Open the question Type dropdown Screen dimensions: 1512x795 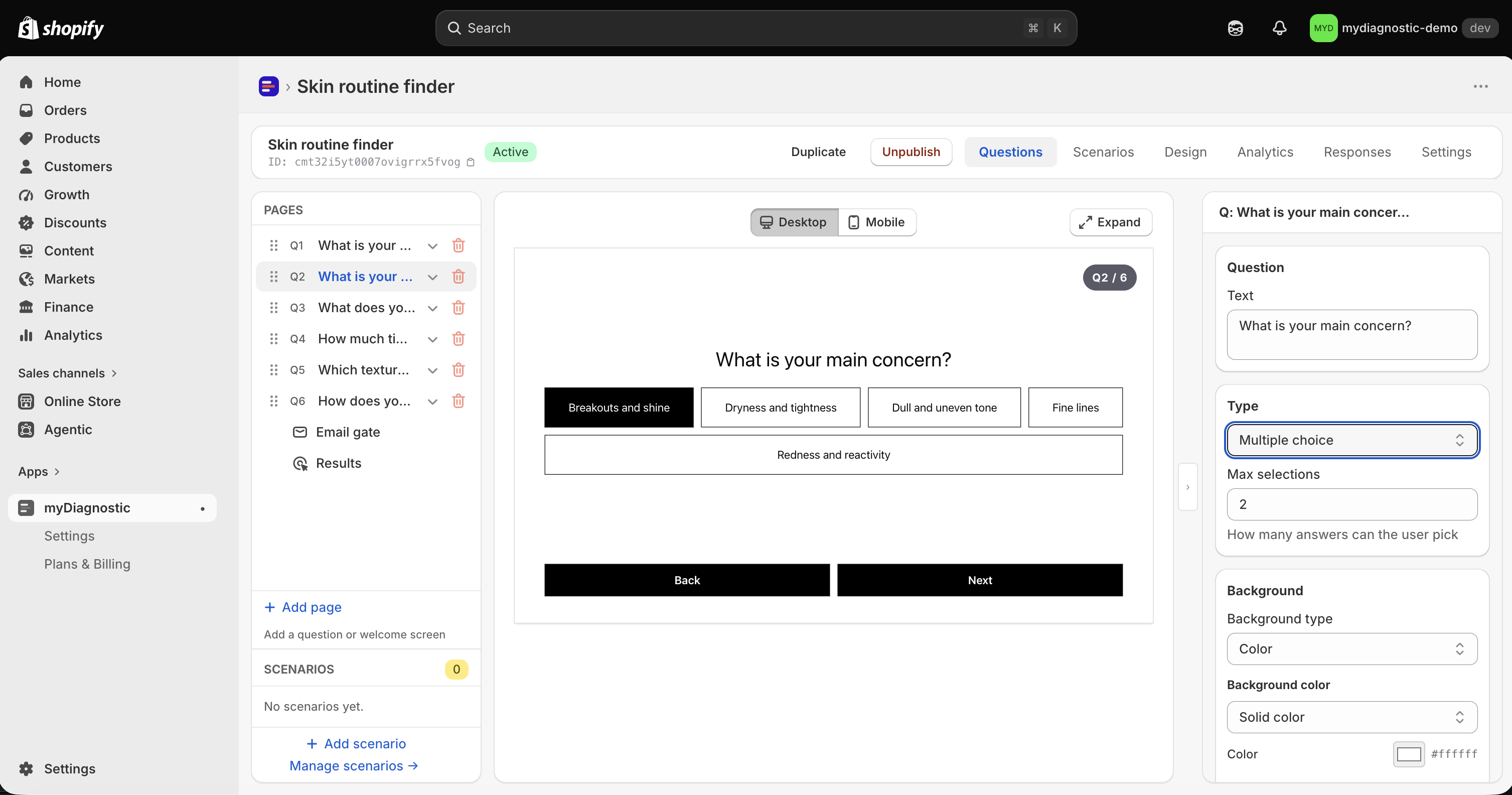pyautogui.click(x=1352, y=440)
